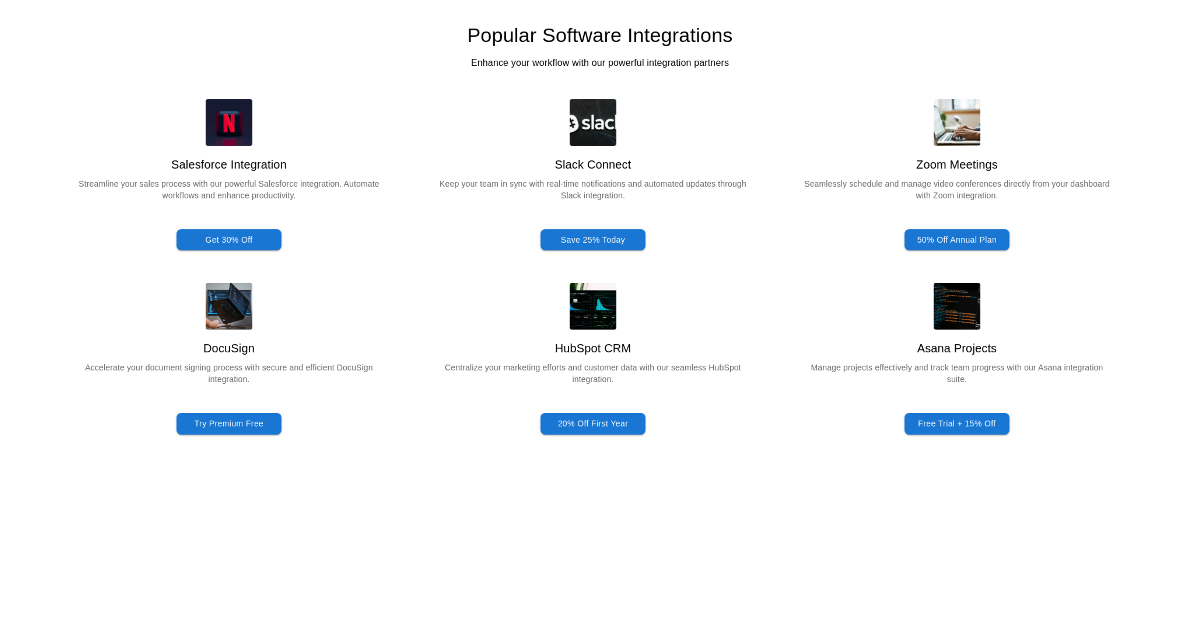This screenshot has width=1200, height=630.
Task: Select the 20% Off First Year button
Action: pyautogui.click(x=593, y=424)
